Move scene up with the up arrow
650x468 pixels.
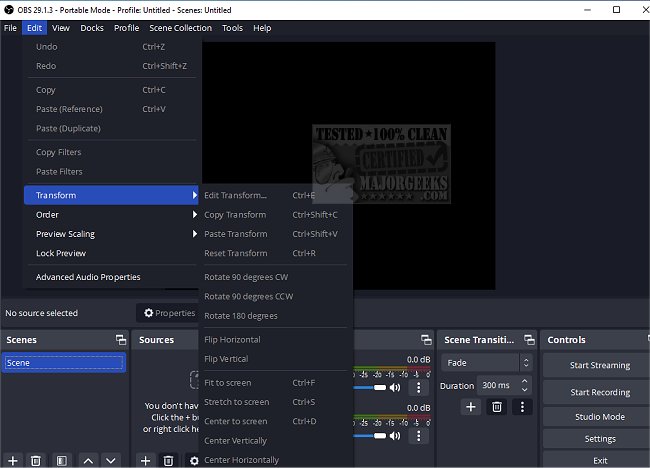point(88,461)
